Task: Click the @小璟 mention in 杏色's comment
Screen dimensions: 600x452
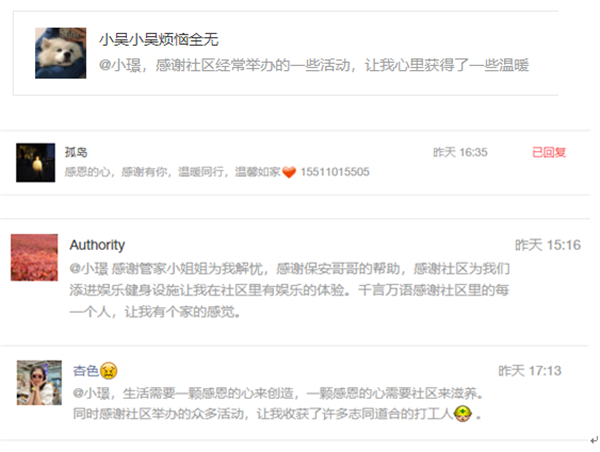Action: (91, 393)
